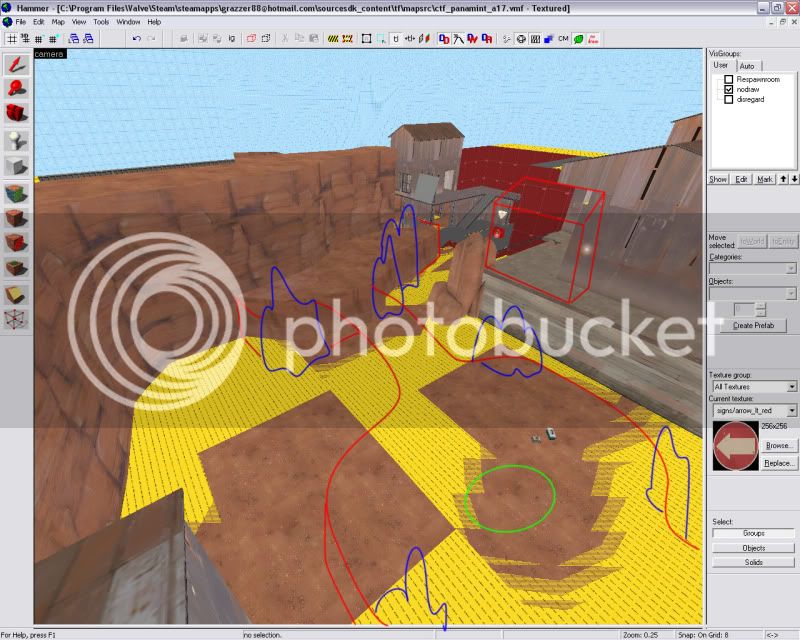The image size is (800, 640).
Task: Click the red Hide Selected Objects icon
Action: [251, 39]
